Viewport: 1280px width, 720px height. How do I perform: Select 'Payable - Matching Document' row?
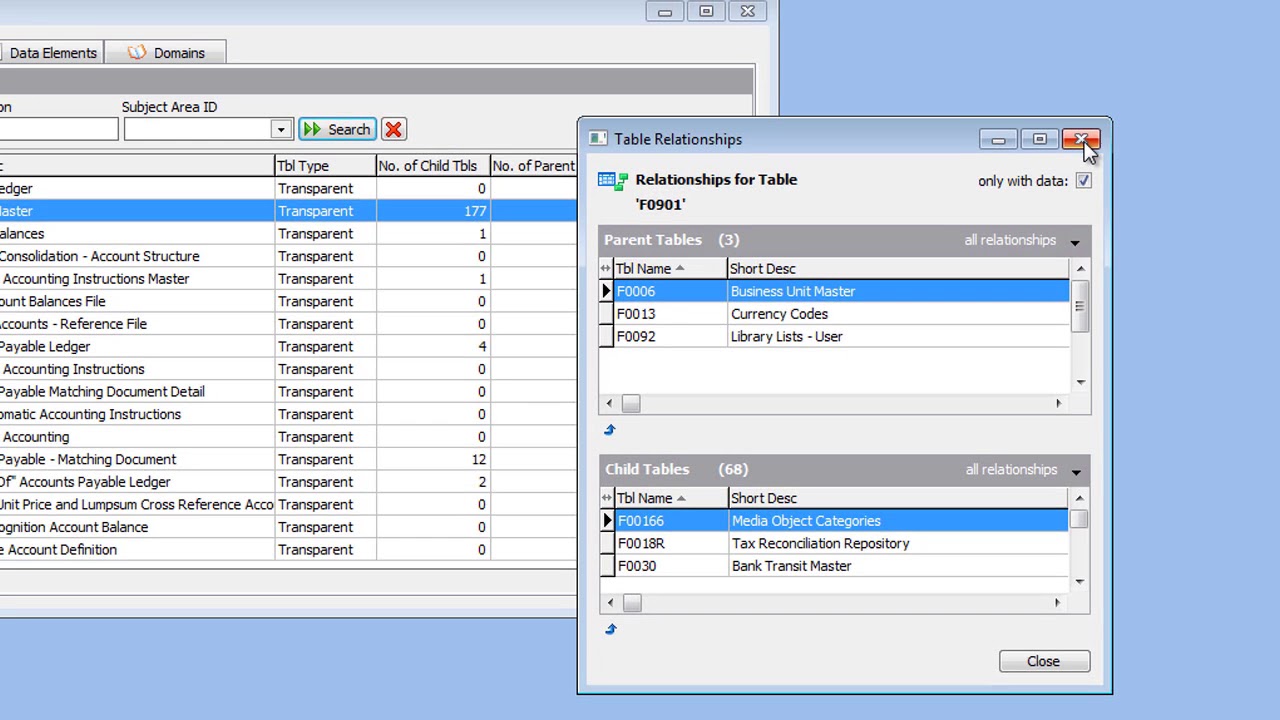[x=288, y=460]
